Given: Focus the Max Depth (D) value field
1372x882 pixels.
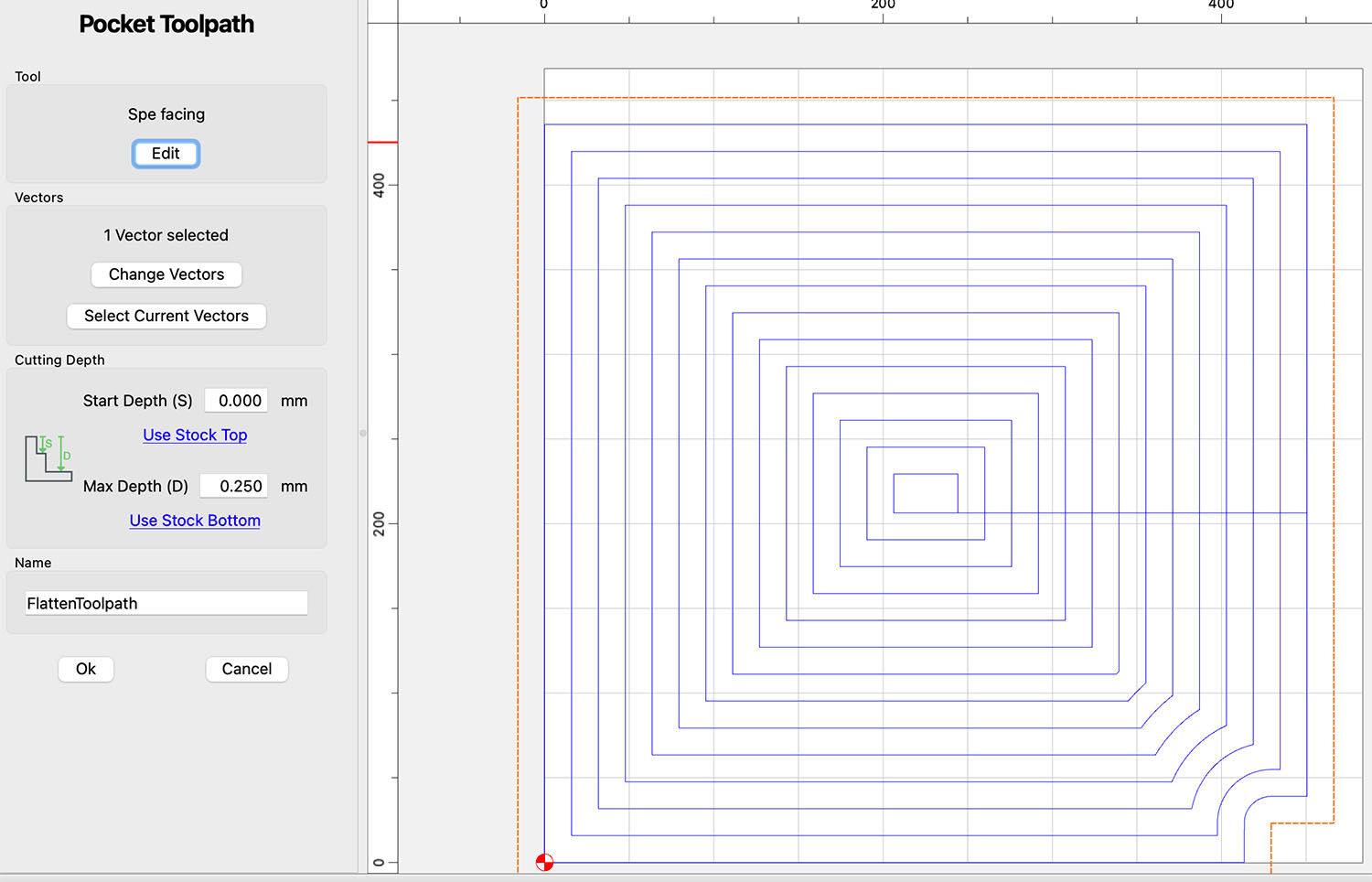Looking at the screenshot, I should tap(234, 487).
